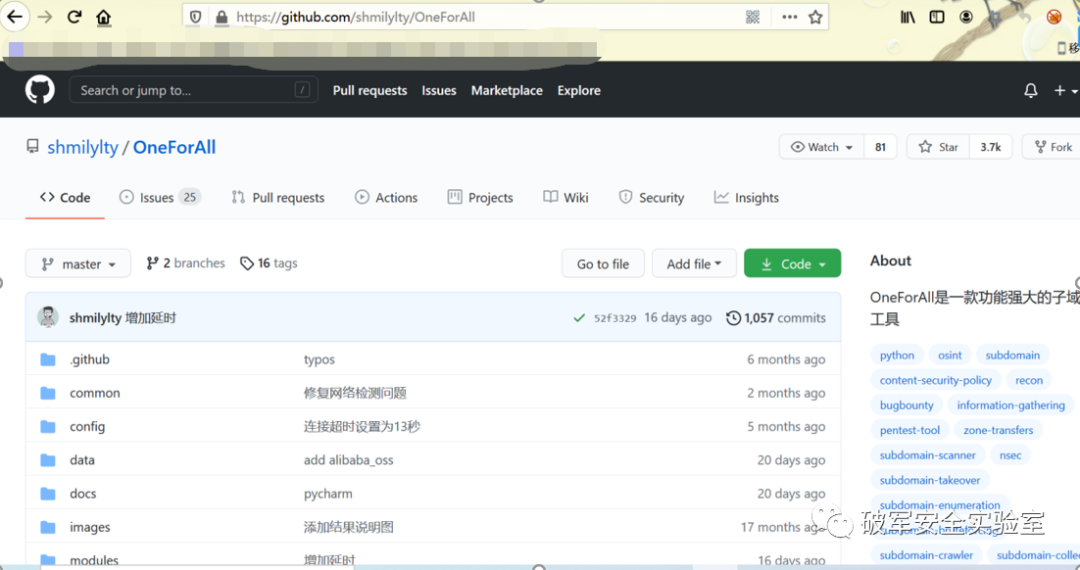1080x570 pixels.
Task: Open GitHub notifications bell
Action: point(1030,90)
